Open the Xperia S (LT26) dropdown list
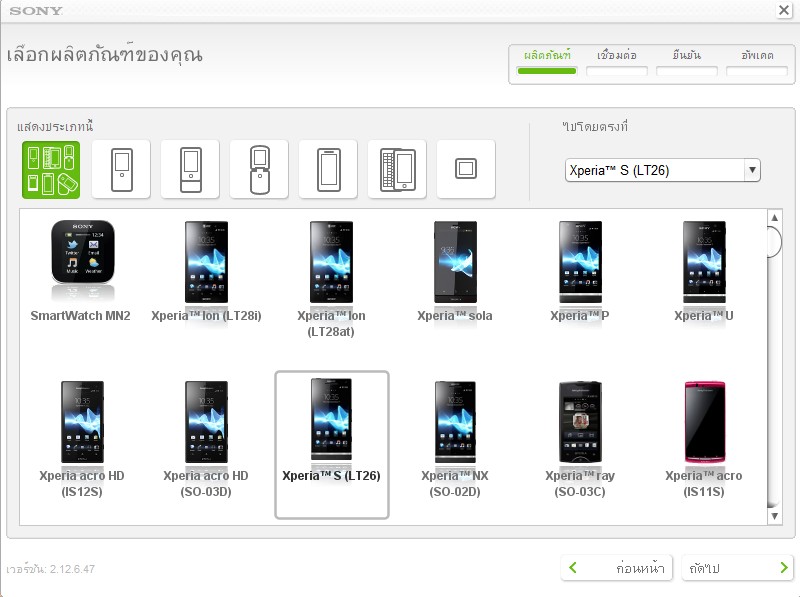800x597 pixels. [x=662, y=170]
